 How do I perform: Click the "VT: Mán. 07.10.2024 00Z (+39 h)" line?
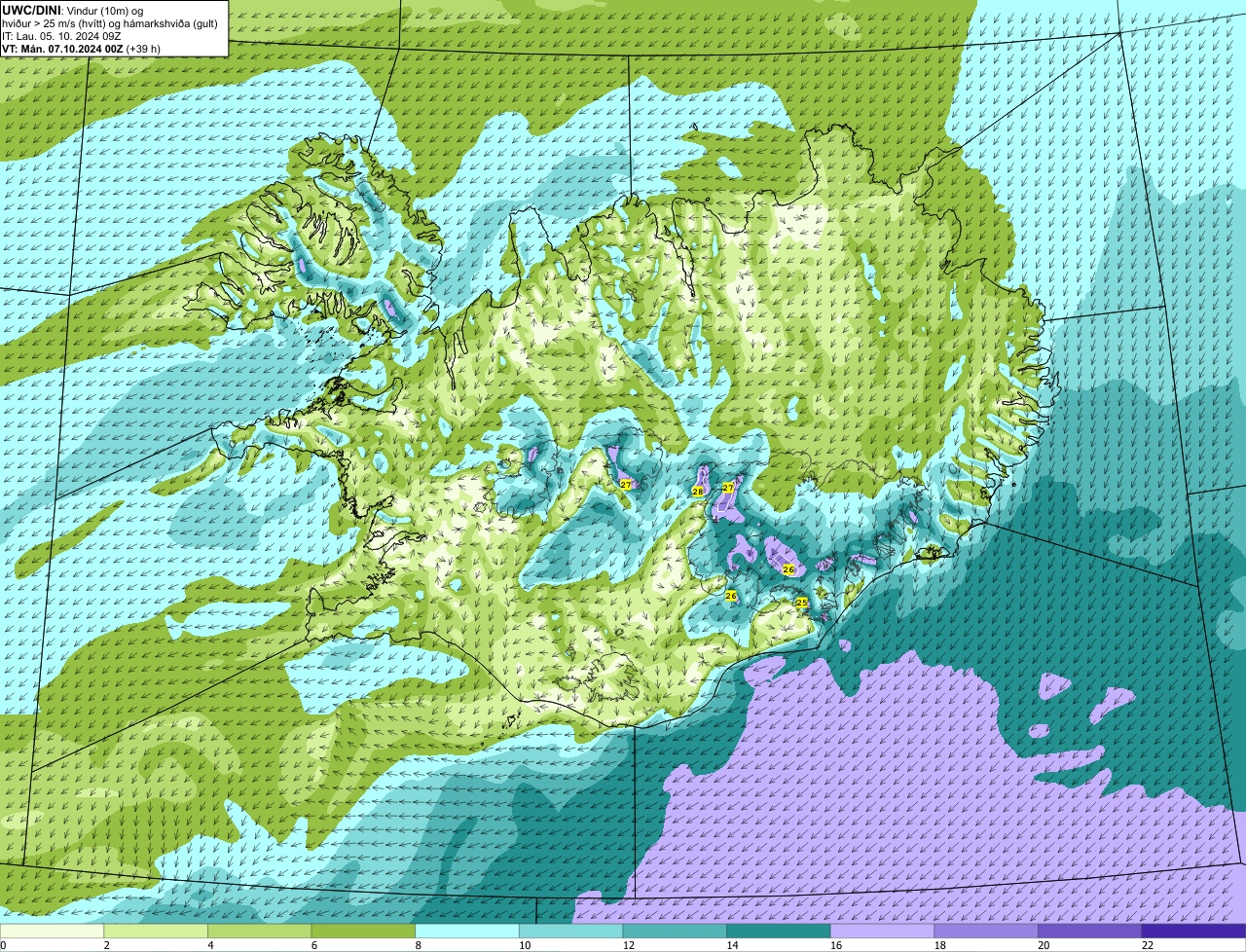[82, 49]
